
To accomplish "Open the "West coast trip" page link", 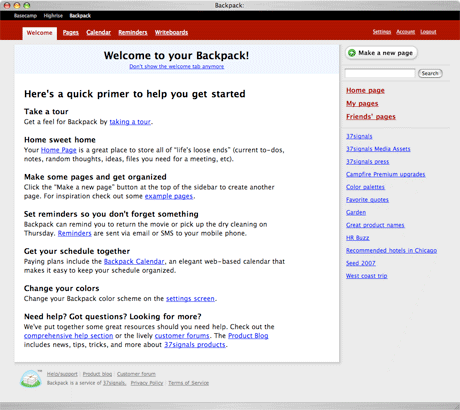I will [367, 276].
